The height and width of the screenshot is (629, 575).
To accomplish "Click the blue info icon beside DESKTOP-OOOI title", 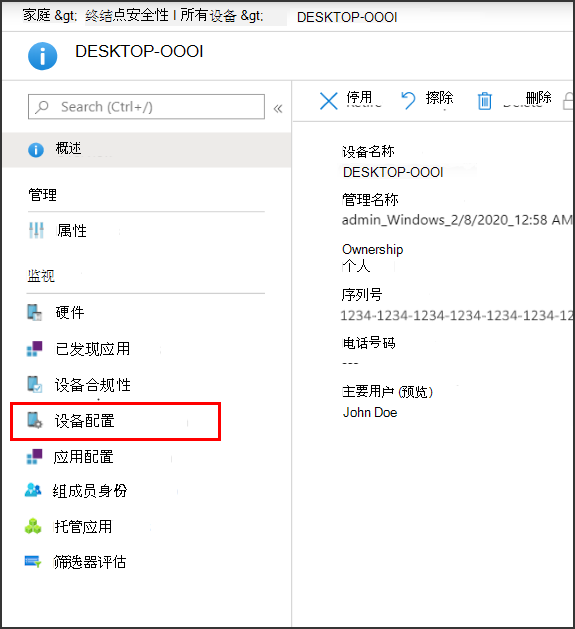I will pos(42,56).
